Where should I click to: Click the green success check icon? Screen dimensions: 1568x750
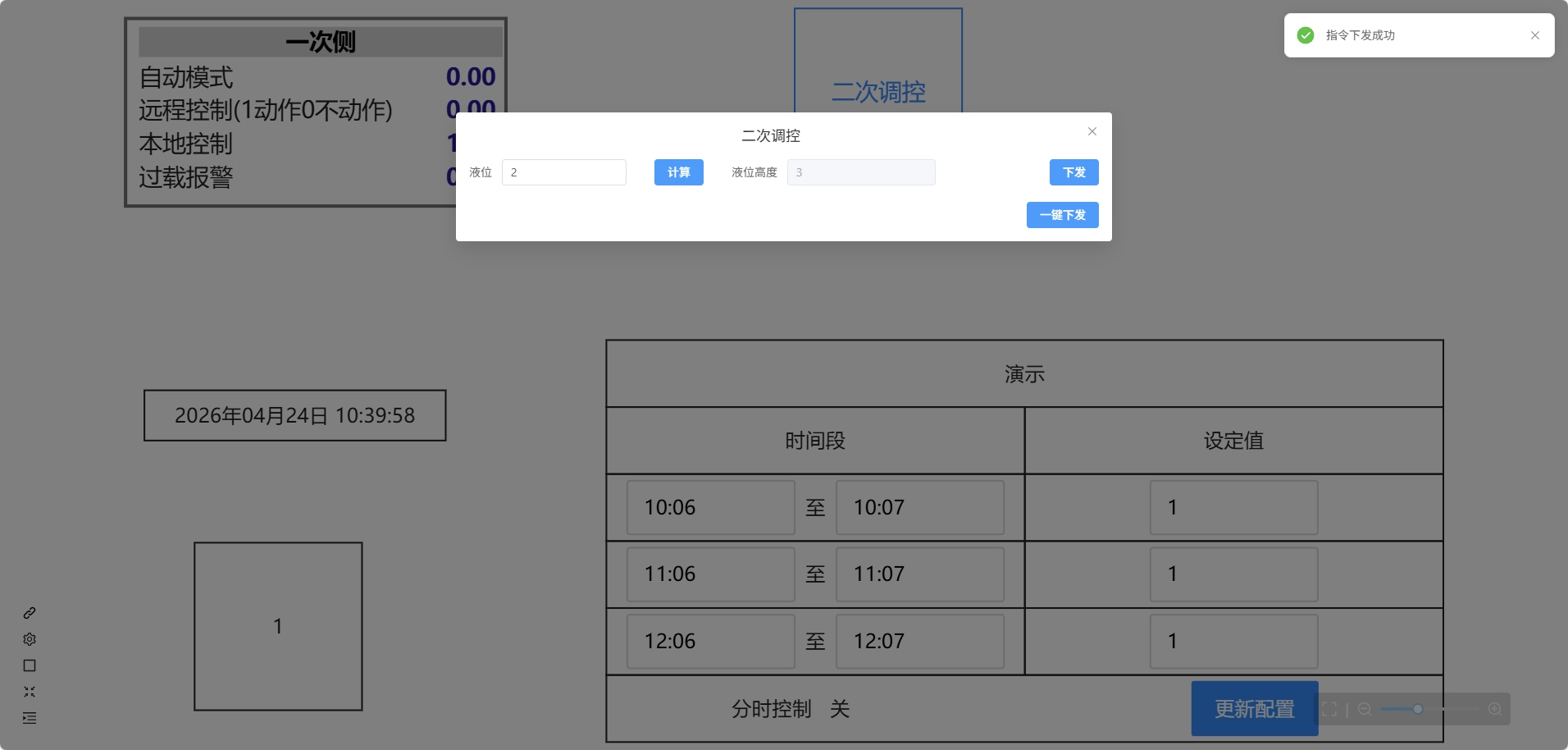(x=1306, y=35)
